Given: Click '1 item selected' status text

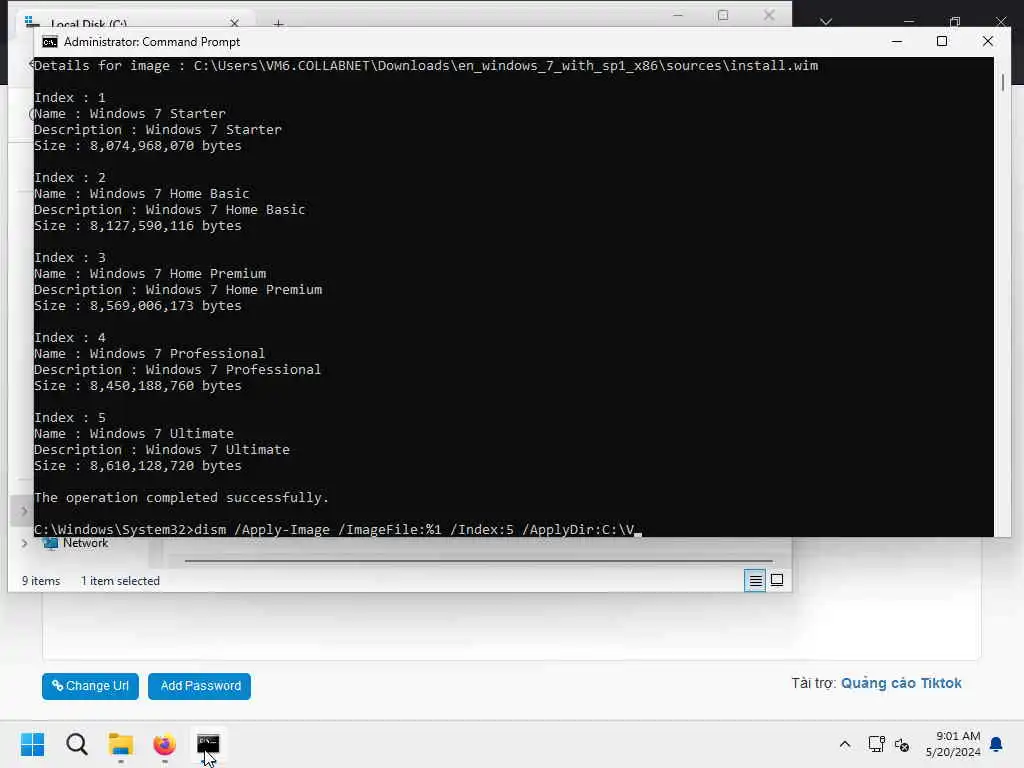Looking at the screenshot, I should click(120, 581).
